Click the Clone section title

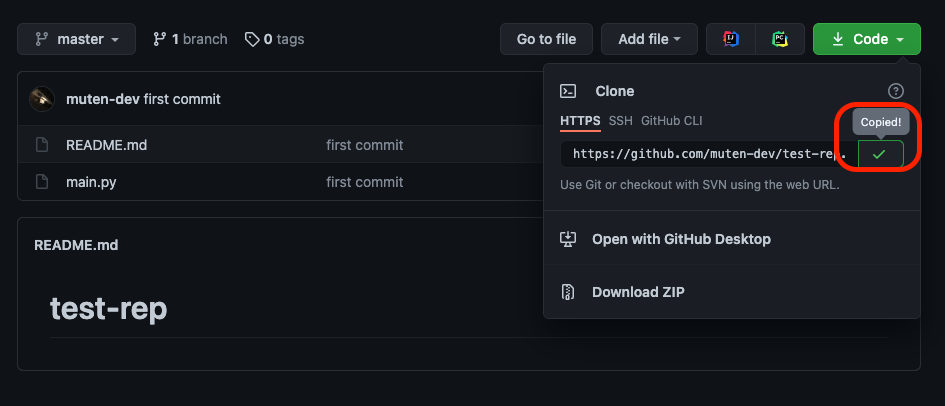(615, 91)
